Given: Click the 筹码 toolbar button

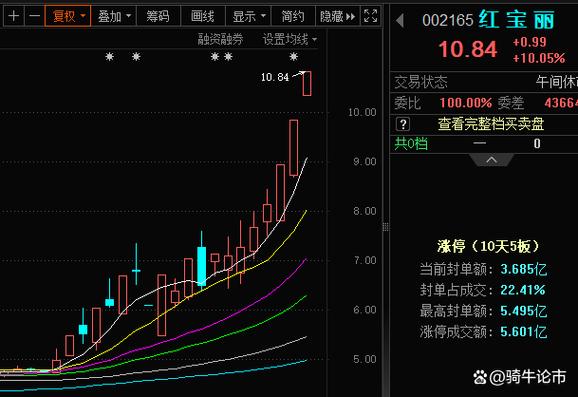Looking at the screenshot, I should (x=158, y=16).
